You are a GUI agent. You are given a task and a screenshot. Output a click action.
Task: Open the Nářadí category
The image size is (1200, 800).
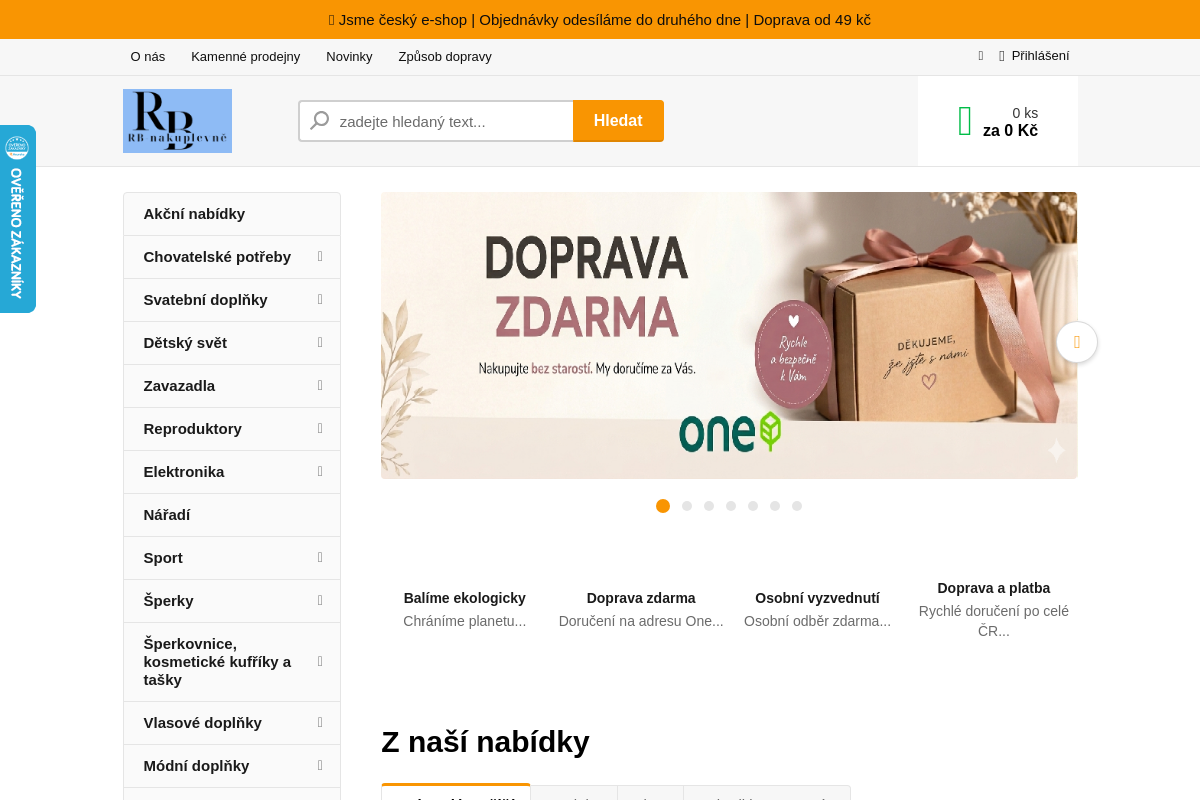[x=232, y=515]
